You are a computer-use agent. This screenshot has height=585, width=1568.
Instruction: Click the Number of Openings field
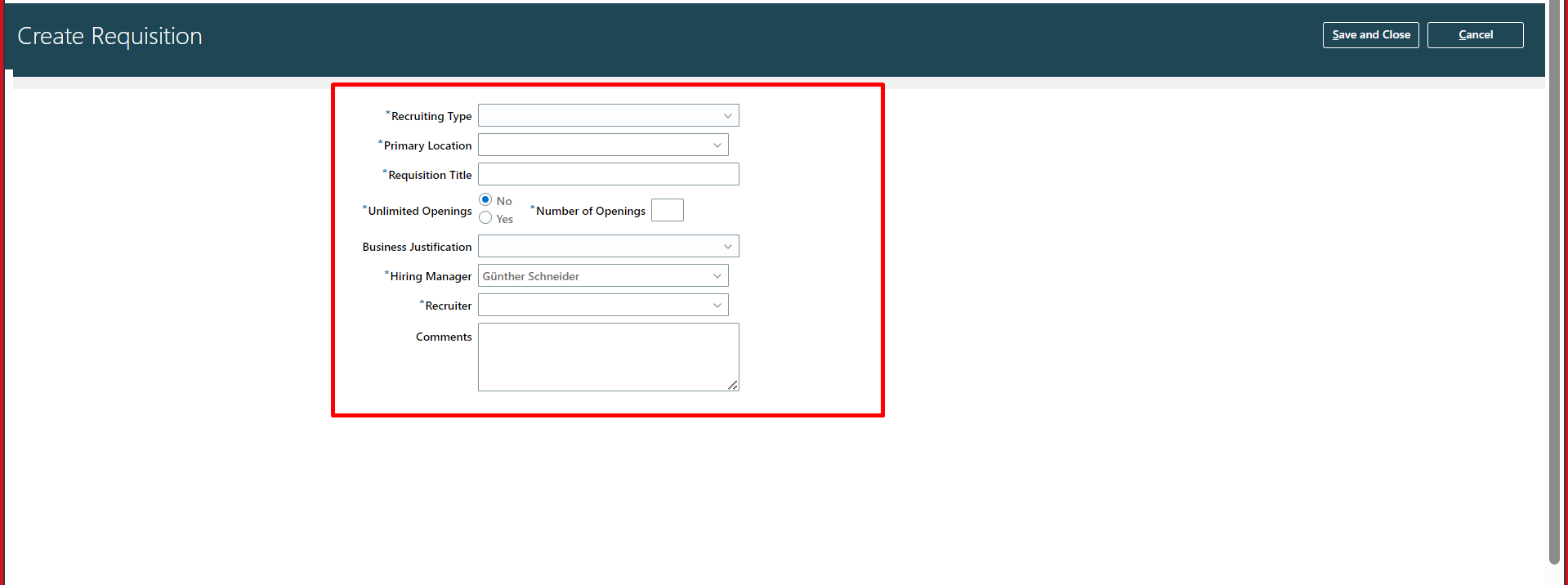[667, 210]
